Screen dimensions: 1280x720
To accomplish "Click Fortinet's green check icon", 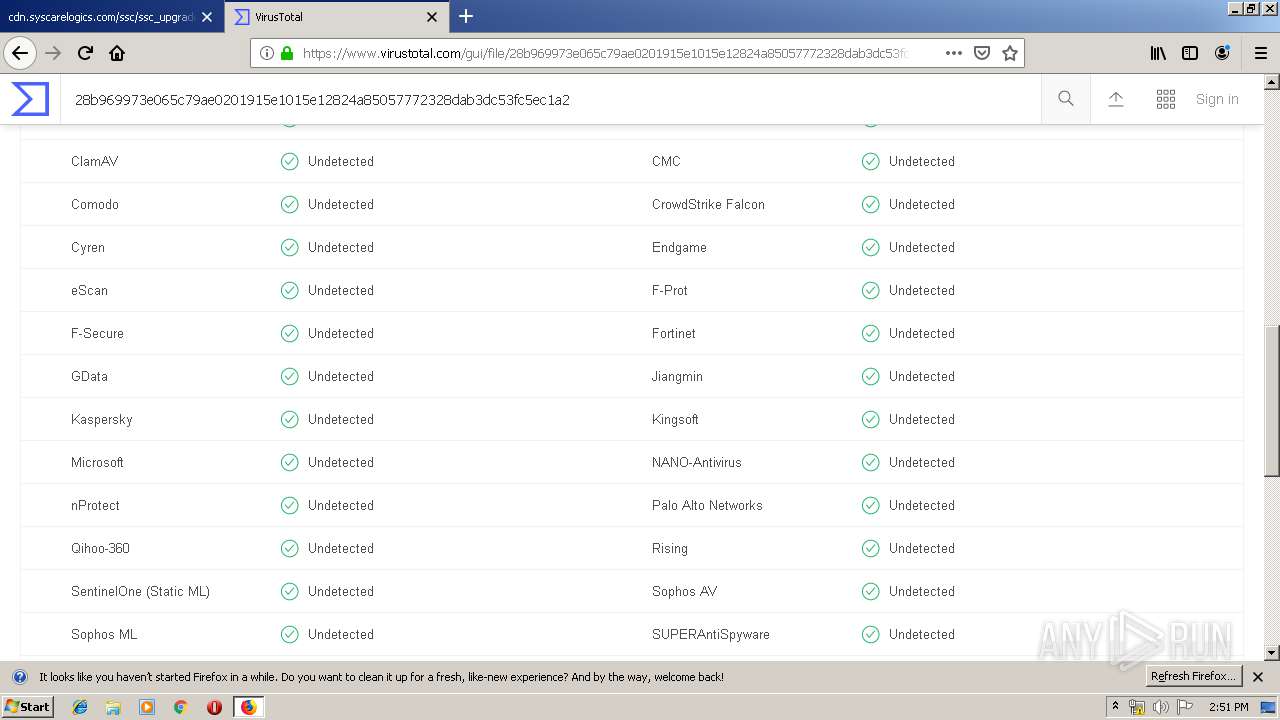I will tap(871, 333).
